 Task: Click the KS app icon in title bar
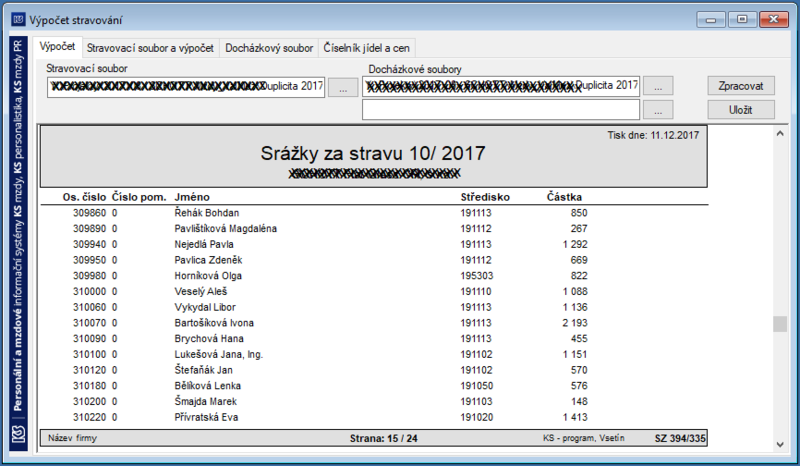pyautogui.click(x=18, y=19)
